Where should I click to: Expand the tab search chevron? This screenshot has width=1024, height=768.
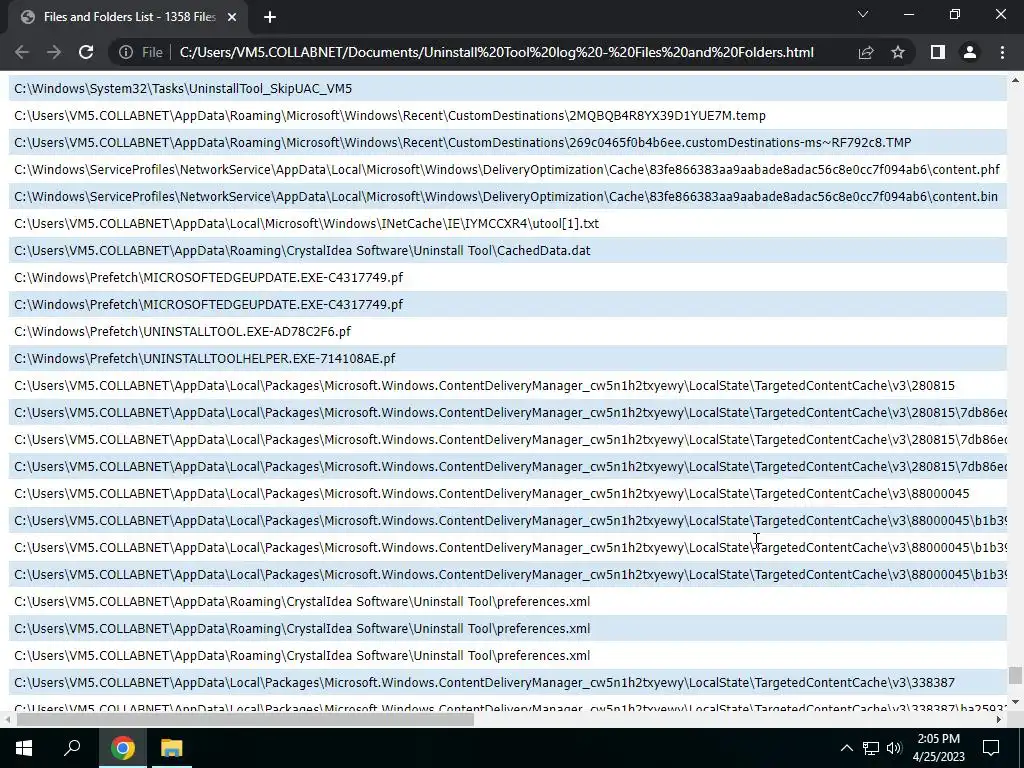[x=863, y=14]
